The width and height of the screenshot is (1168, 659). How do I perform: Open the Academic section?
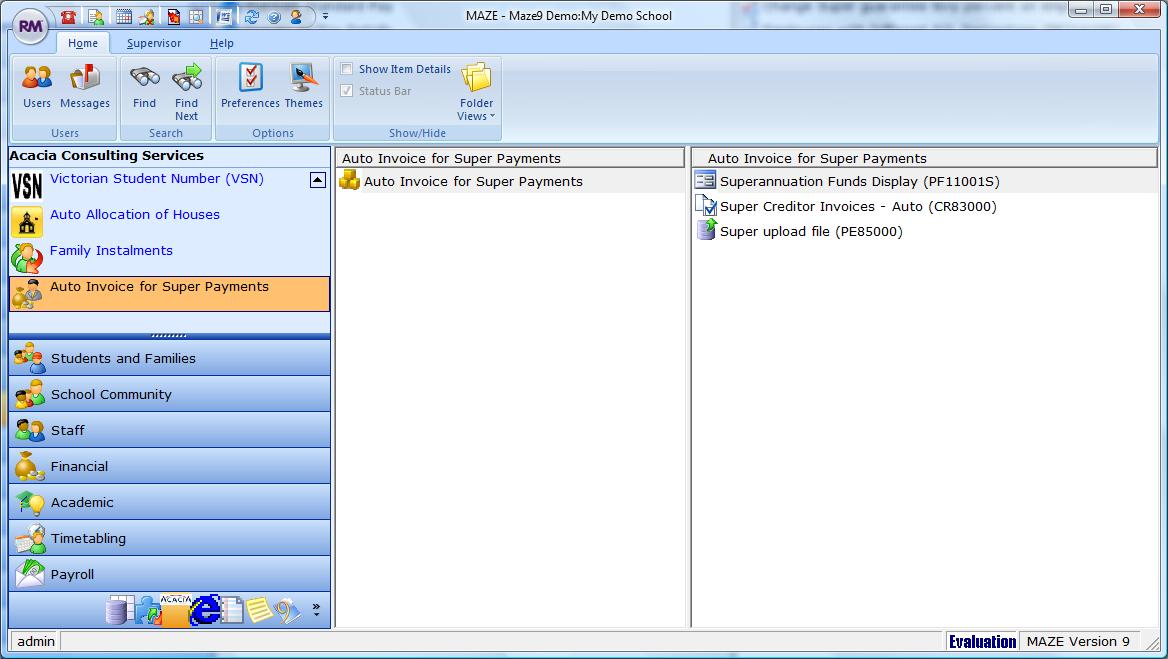tap(169, 502)
